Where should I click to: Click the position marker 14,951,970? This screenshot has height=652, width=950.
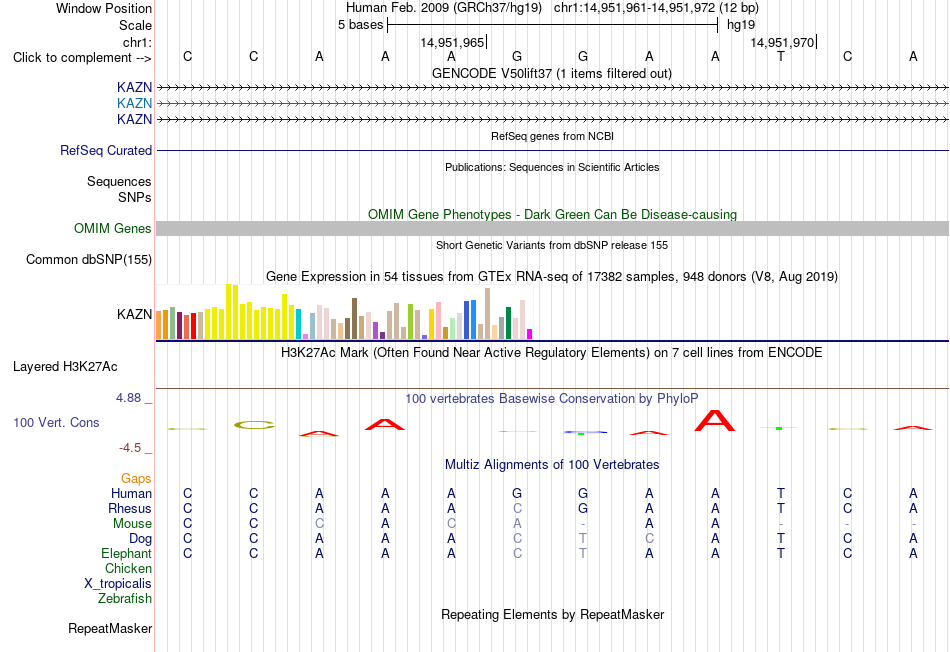[782, 42]
